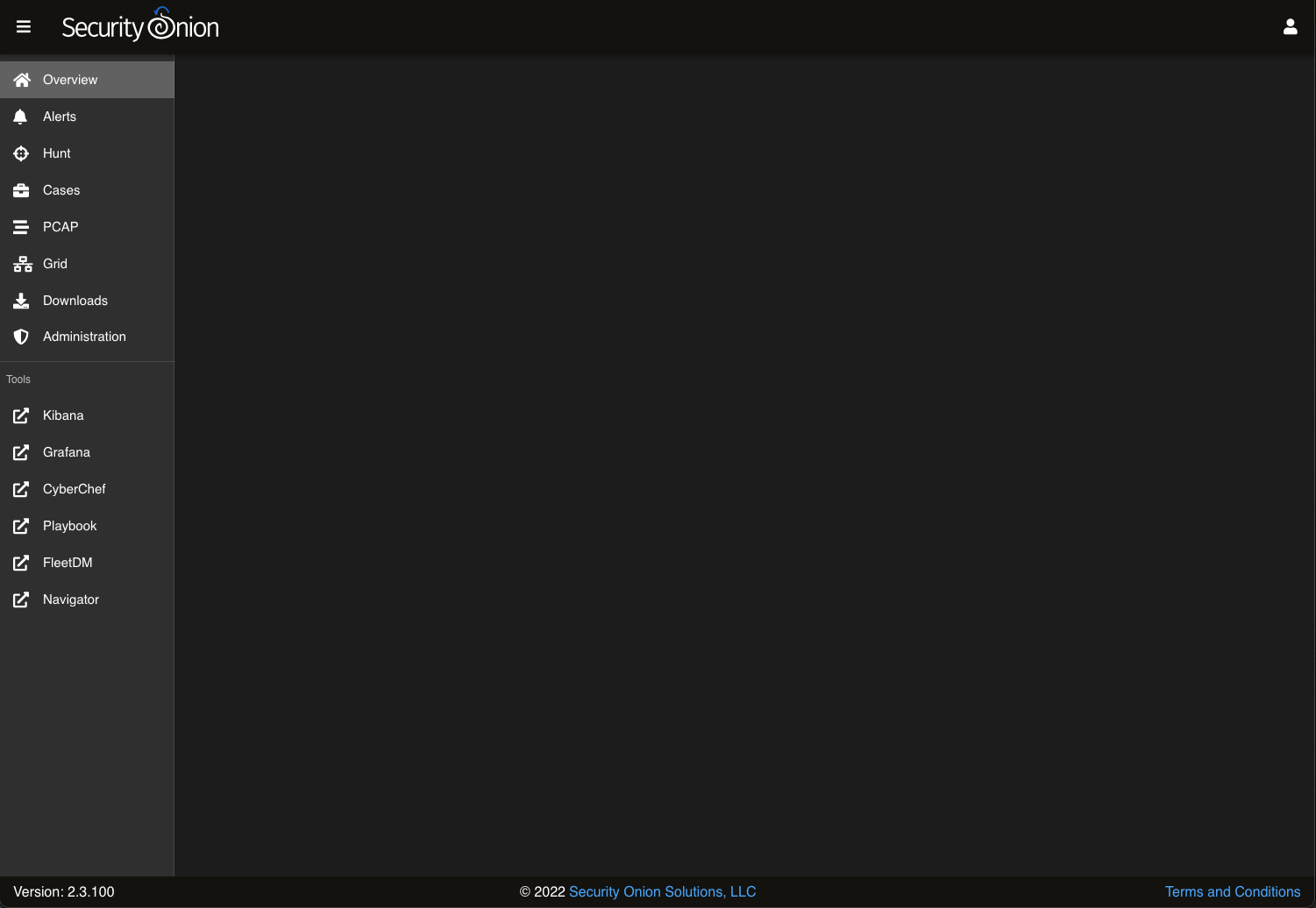Image resolution: width=1316 pixels, height=908 pixels.
Task: Click the © 2022 copyright text
Action: tap(543, 891)
